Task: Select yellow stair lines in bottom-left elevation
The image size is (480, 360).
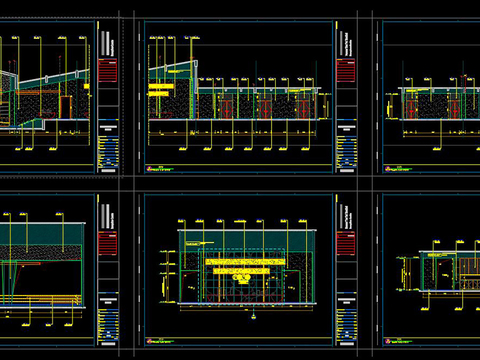Action: (x=41, y=299)
